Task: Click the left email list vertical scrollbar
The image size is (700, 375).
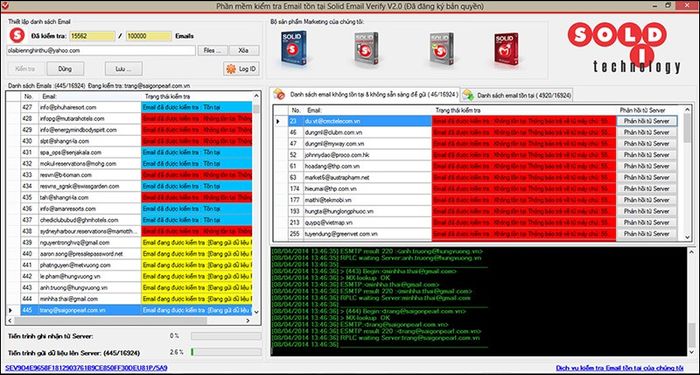Action: pyautogui.click(x=256, y=203)
